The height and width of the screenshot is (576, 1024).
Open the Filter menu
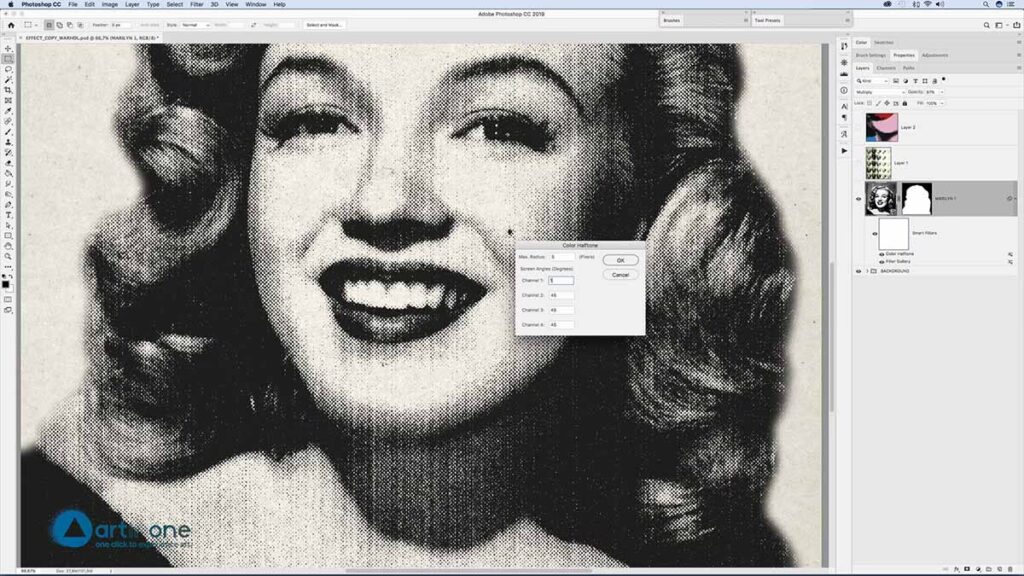pos(197,4)
